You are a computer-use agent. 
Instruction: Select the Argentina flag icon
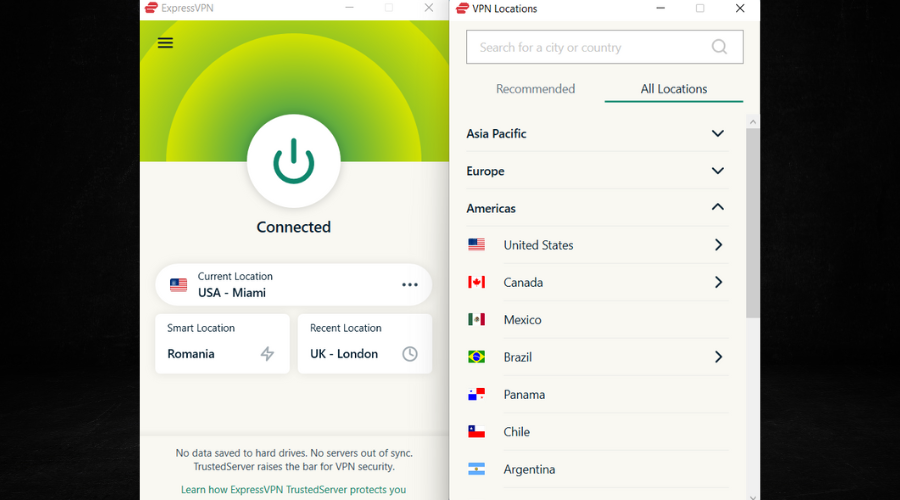pos(476,470)
